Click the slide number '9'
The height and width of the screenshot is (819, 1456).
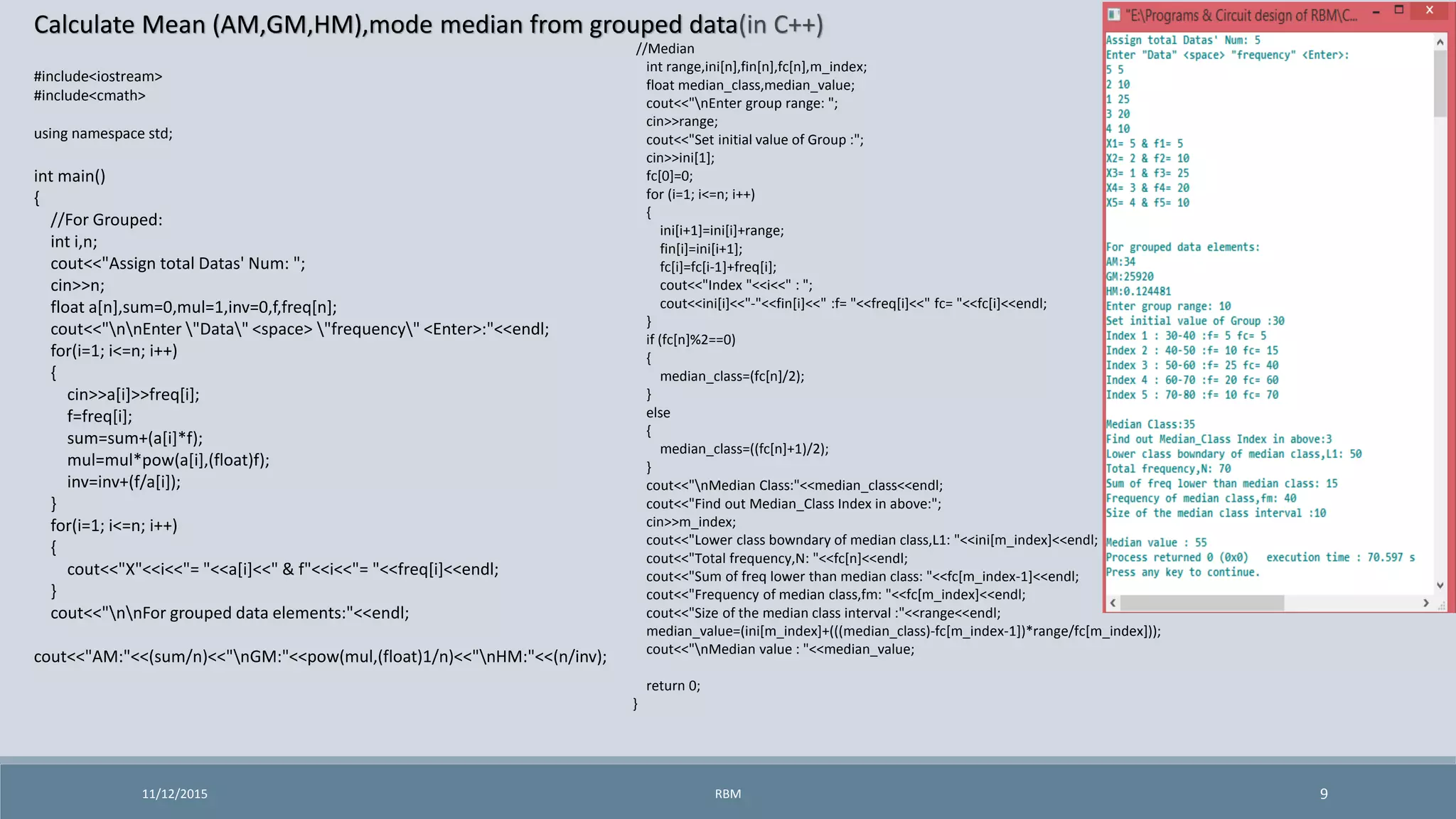tap(1324, 794)
